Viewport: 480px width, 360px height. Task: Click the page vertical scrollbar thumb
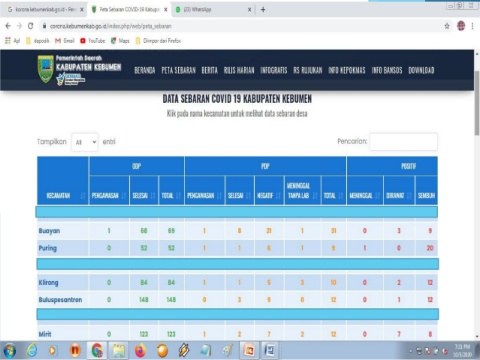coord(477,103)
